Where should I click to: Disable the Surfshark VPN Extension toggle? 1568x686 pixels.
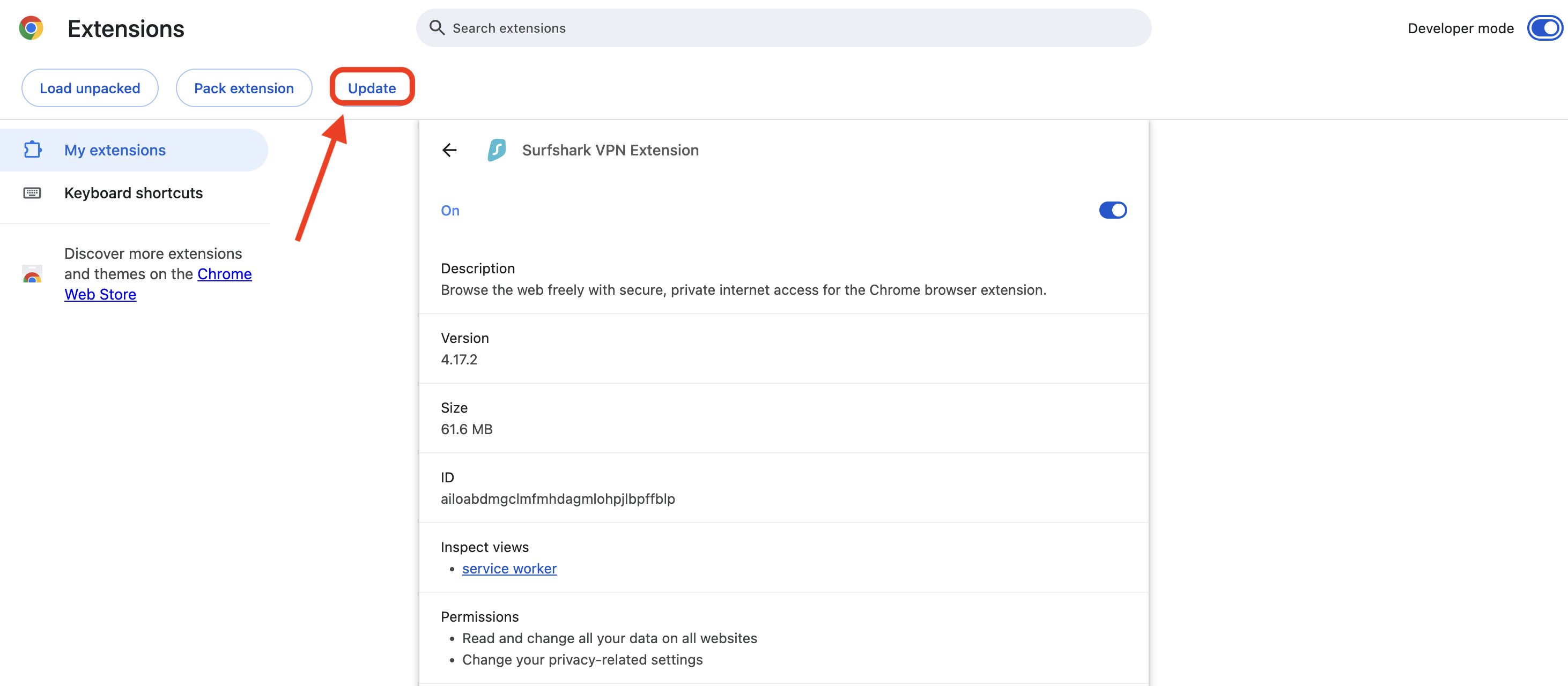point(1112,211)
